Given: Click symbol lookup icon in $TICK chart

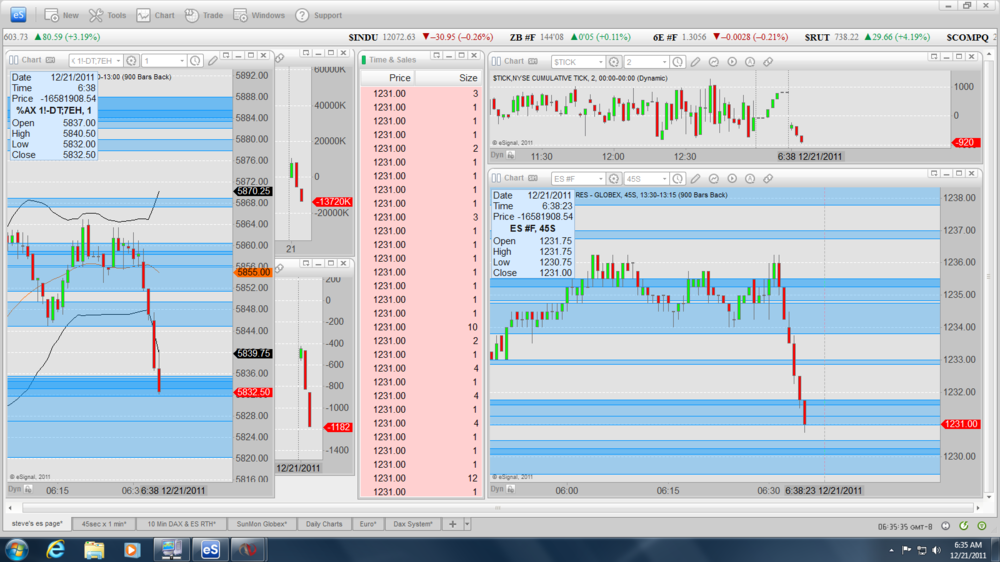Looking at the screenshot, I should 614,62.
